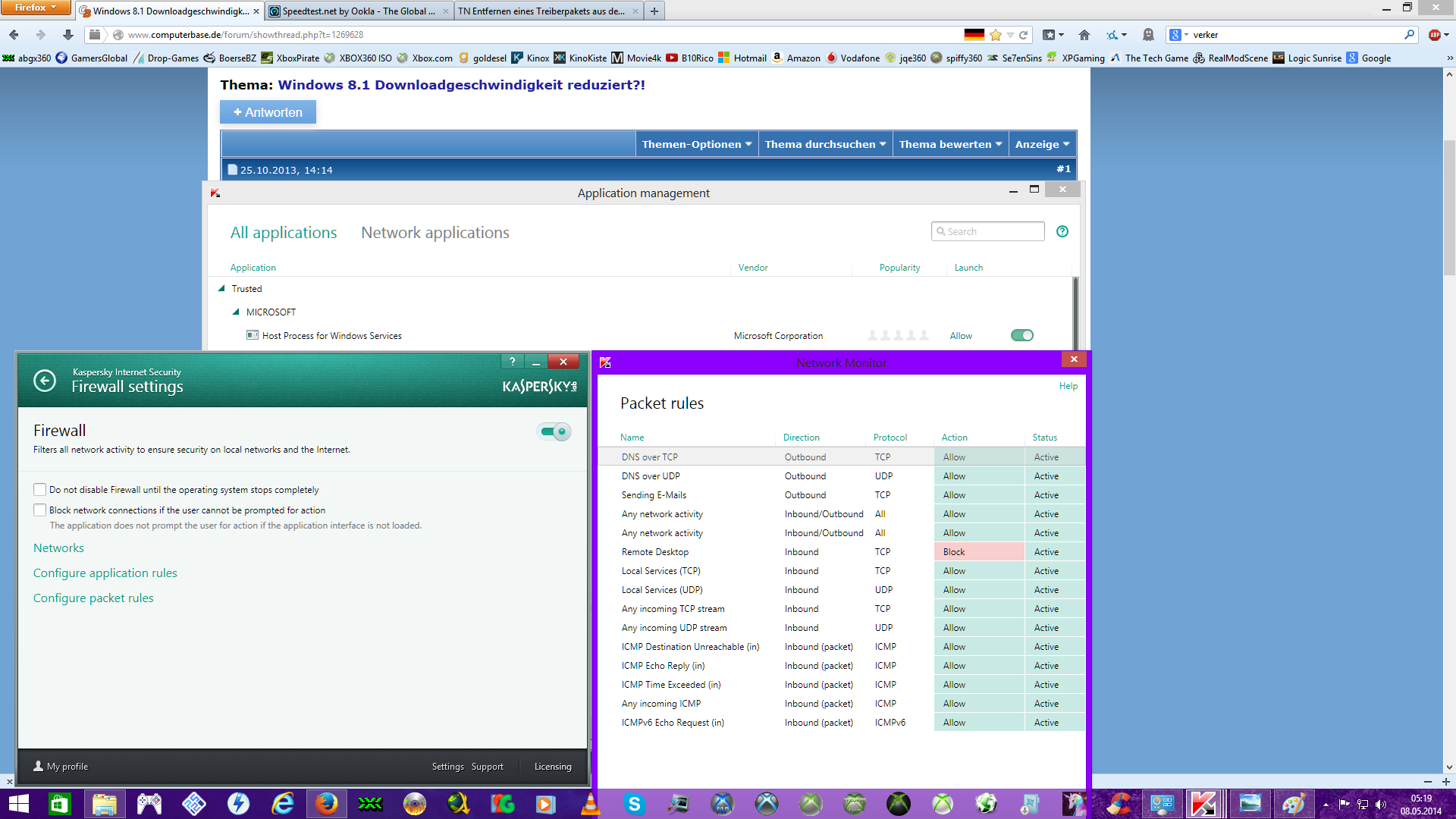
Task: Click the VLC cone taskbar icon
Action: coord(589,804)
